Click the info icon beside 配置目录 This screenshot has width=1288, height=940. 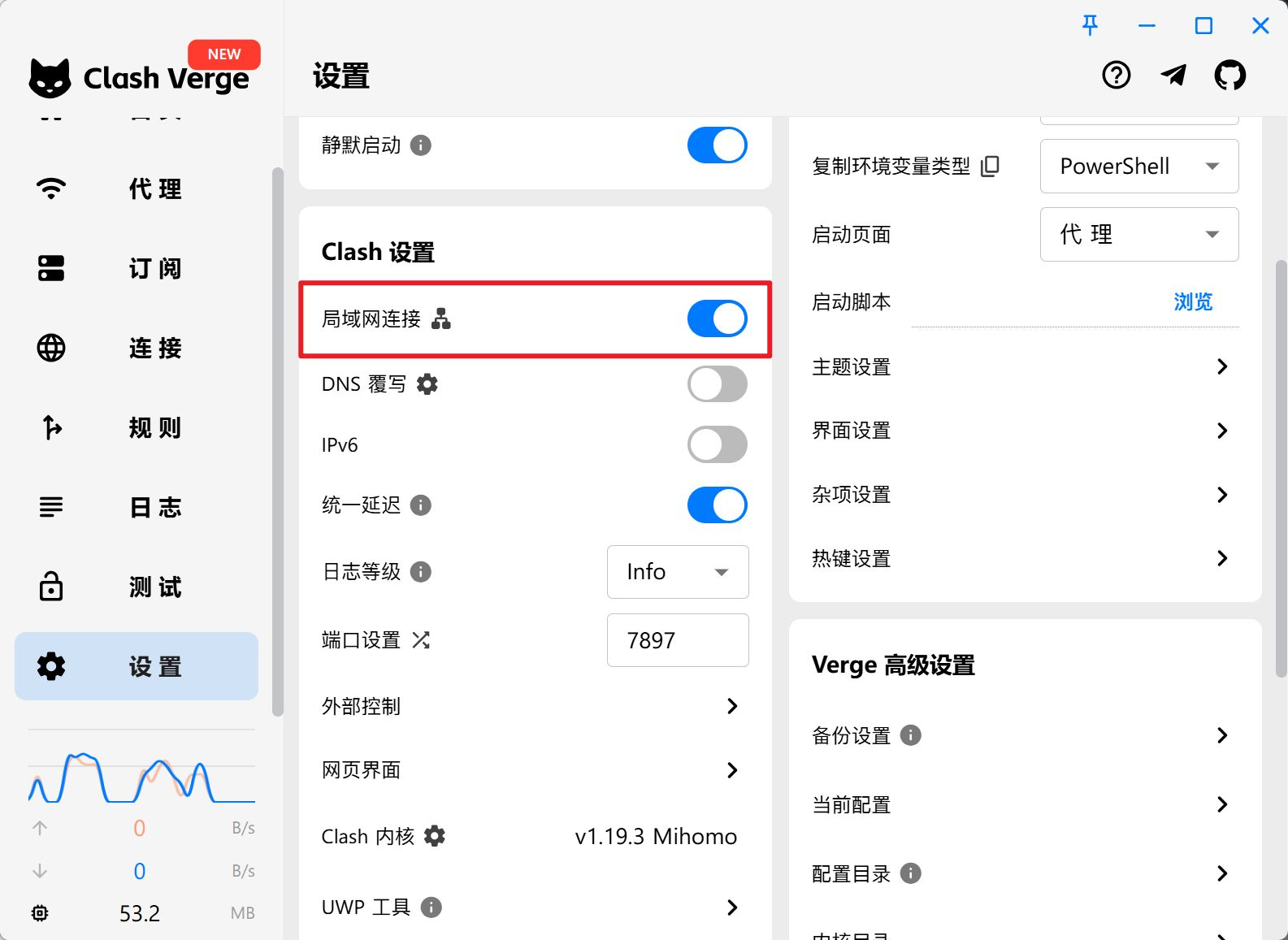pos(911,873)
